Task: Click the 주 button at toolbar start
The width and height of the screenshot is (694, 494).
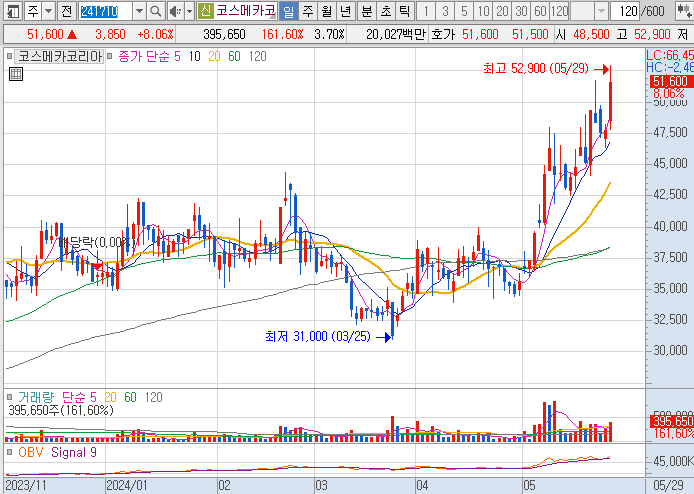Action: (x=33, y=11)
